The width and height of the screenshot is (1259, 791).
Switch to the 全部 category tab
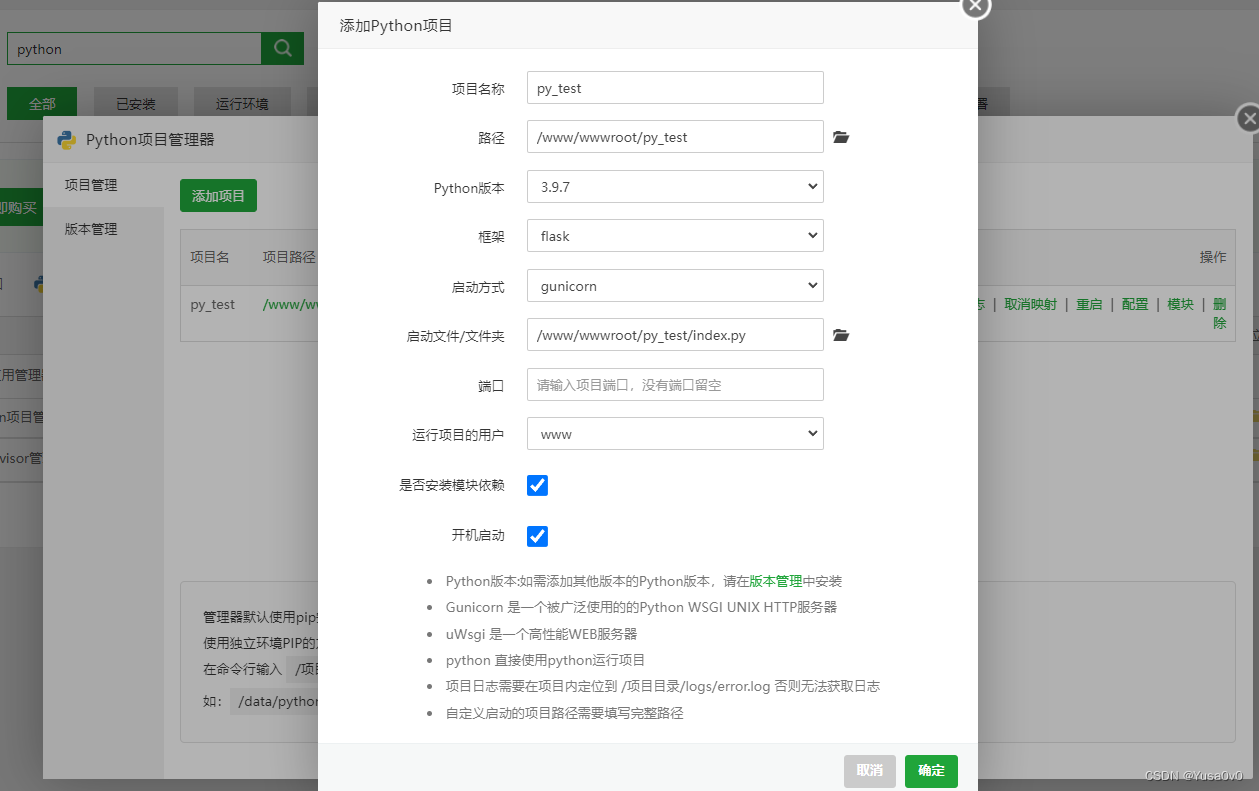[x=42, y=103]
